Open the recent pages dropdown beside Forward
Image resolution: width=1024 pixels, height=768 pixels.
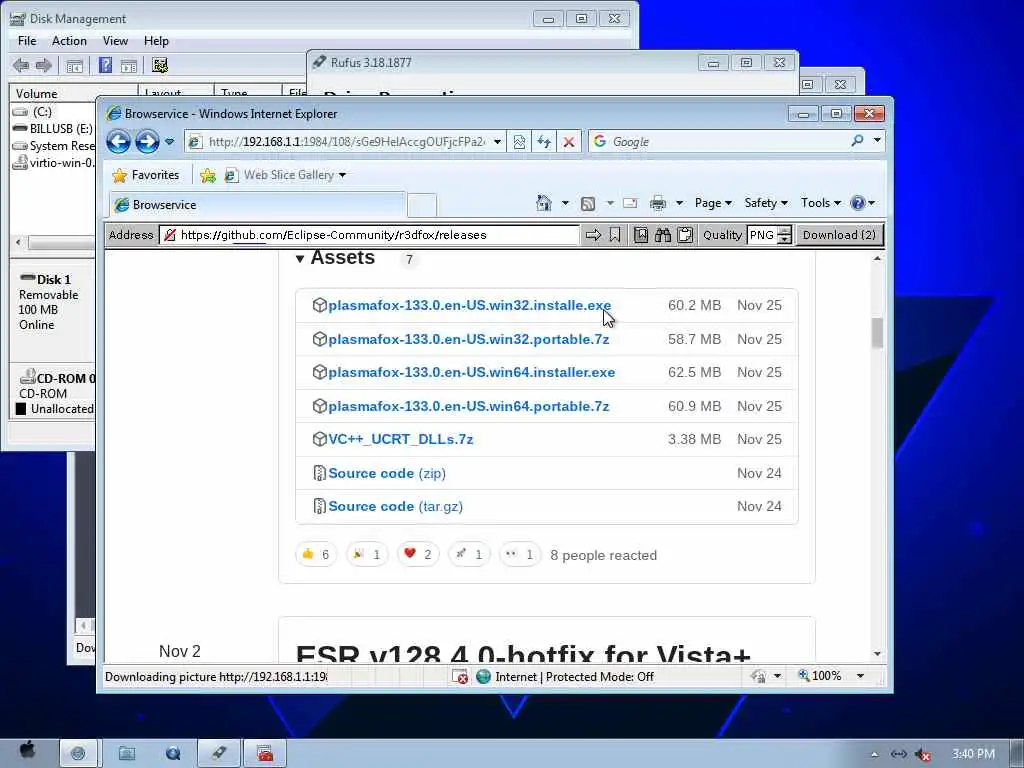click(x=169, y=141)
